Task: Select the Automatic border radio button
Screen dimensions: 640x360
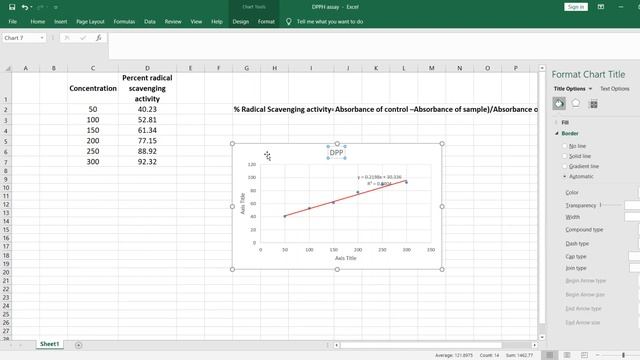Action: pos(564,177)
